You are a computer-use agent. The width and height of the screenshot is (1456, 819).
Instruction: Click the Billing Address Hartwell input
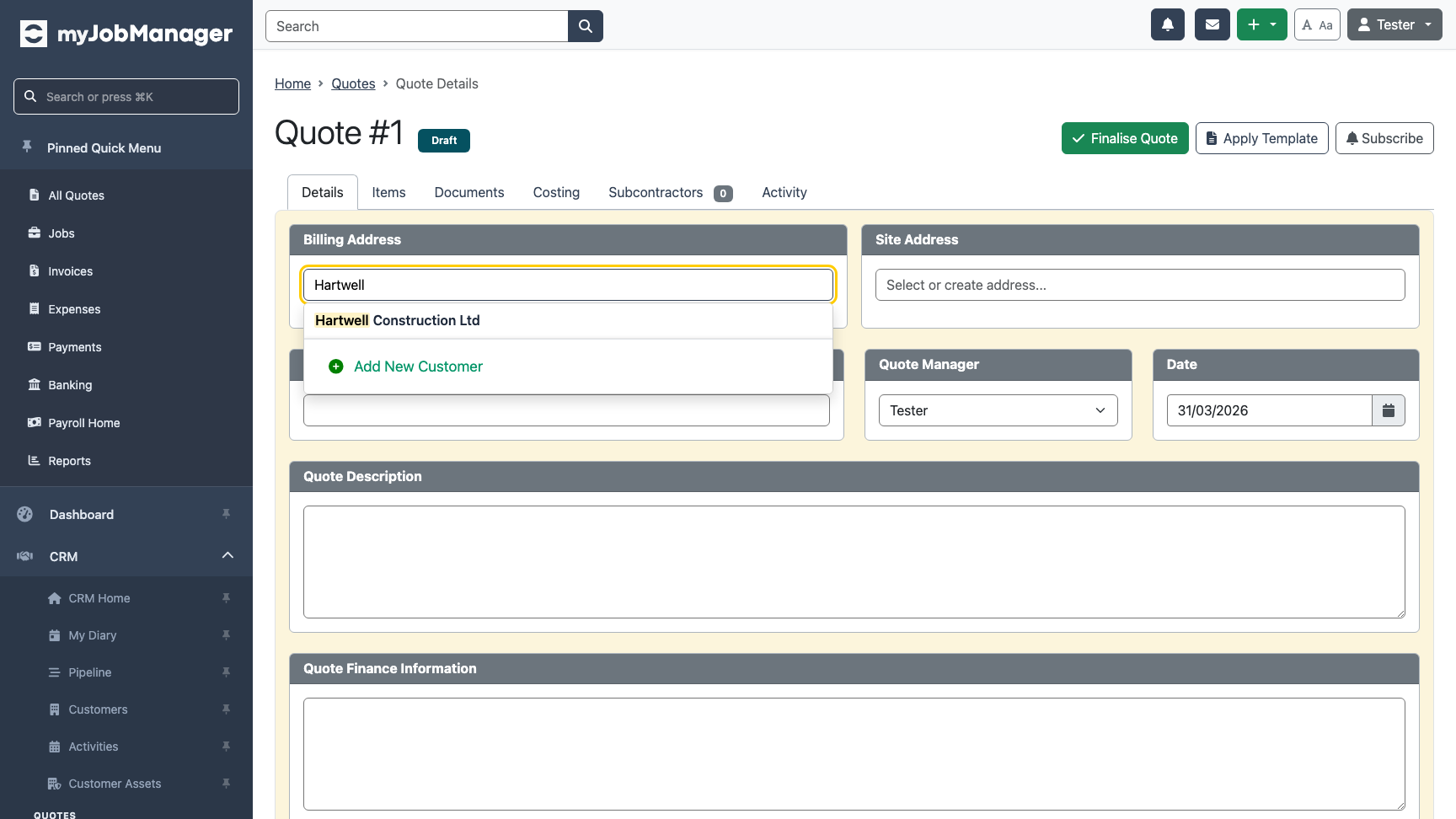[568, 285]
